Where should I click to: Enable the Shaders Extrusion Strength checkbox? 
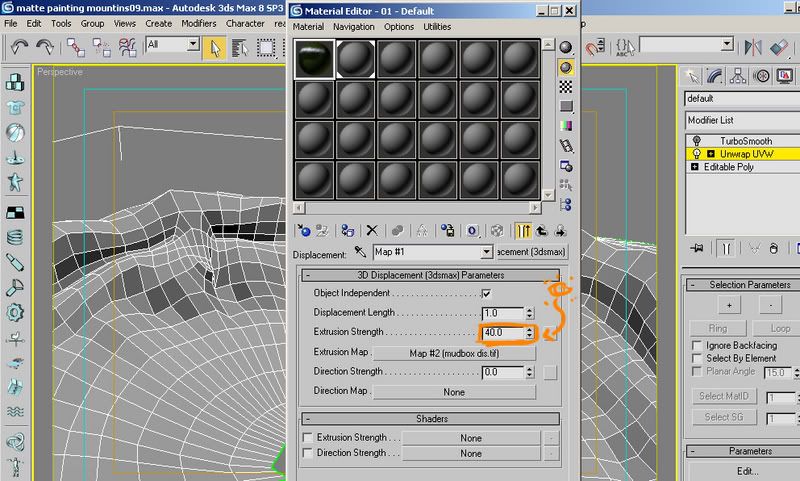pos(308,438)
